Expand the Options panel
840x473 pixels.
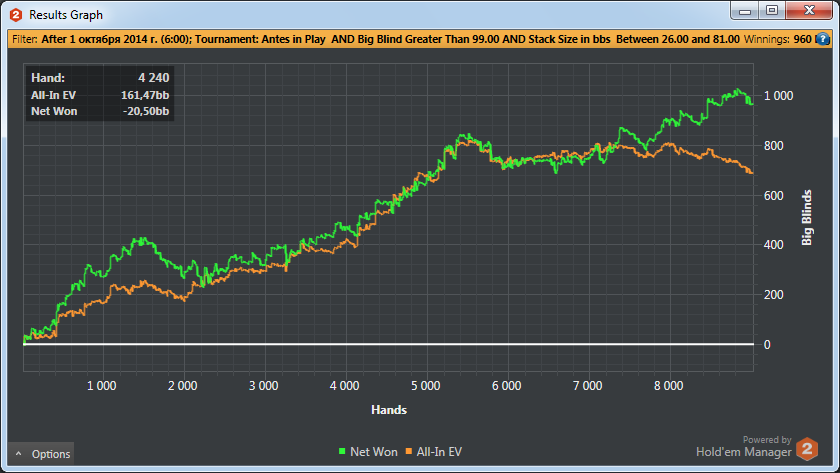(x=41, y=454)
